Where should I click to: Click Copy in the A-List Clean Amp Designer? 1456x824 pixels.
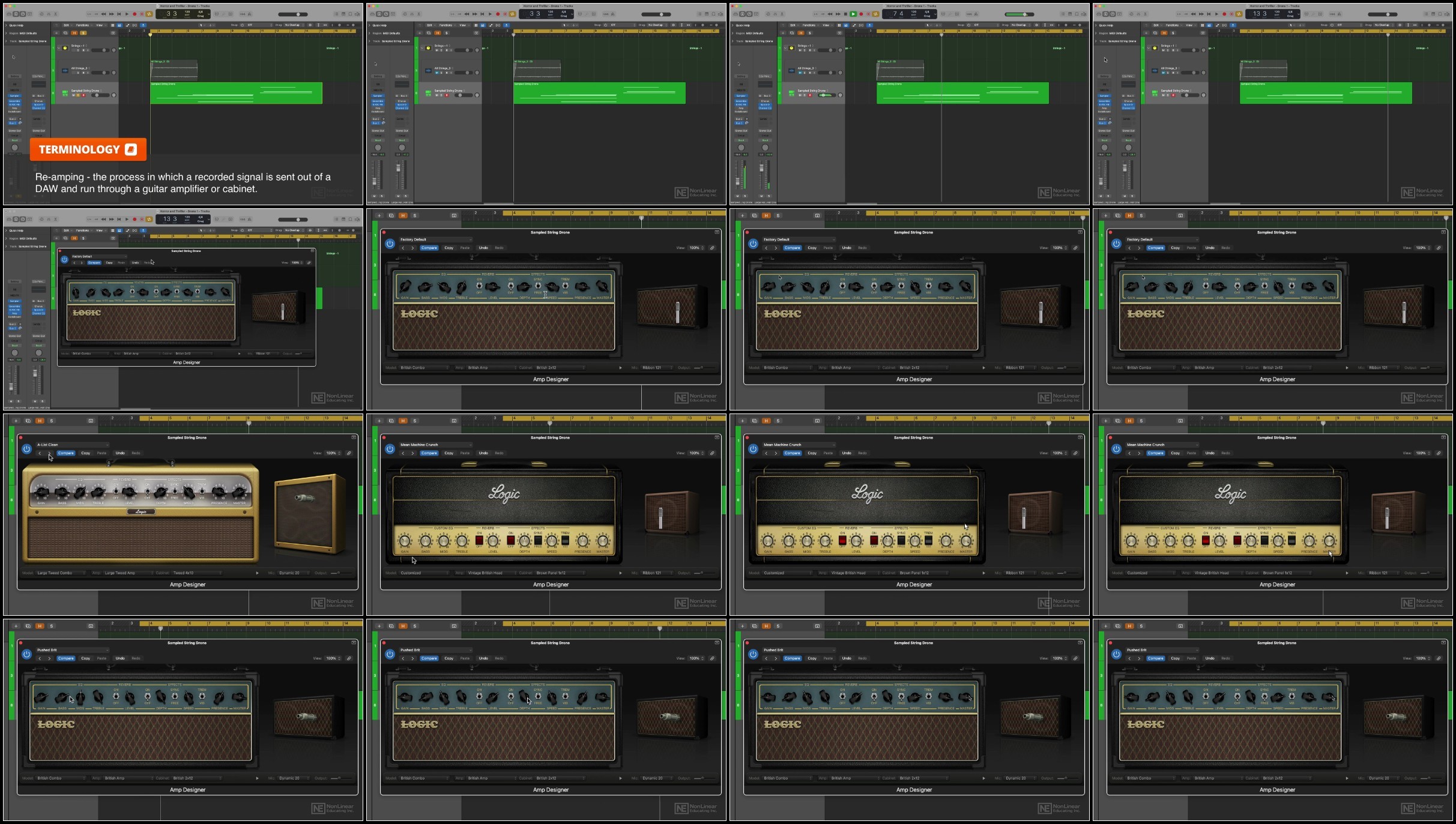86,453
